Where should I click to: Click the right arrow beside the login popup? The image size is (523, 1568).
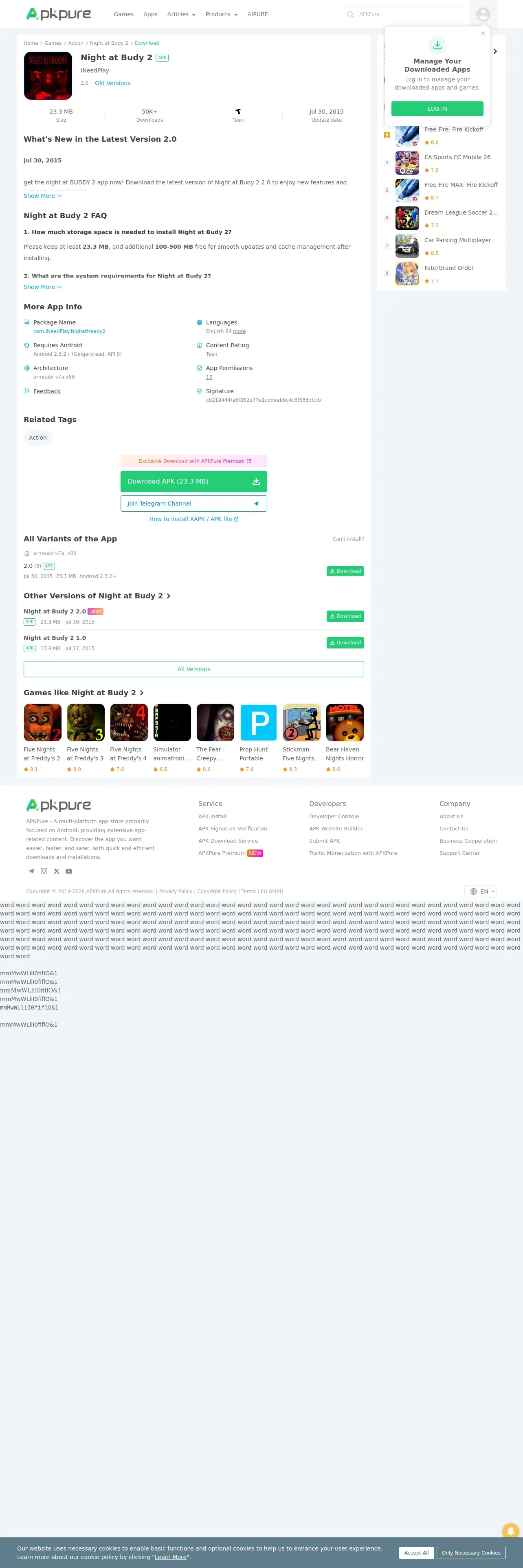495,51
